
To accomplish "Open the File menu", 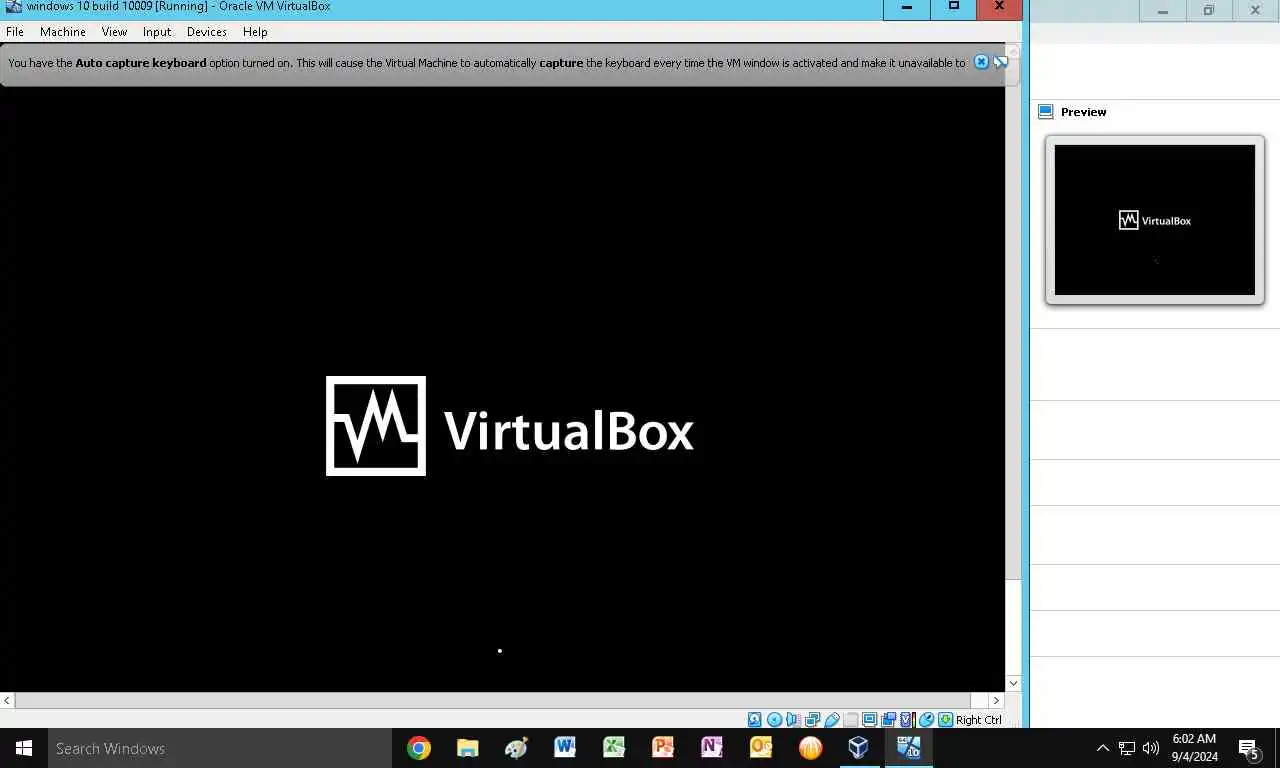I will click(x=15, y=32).
